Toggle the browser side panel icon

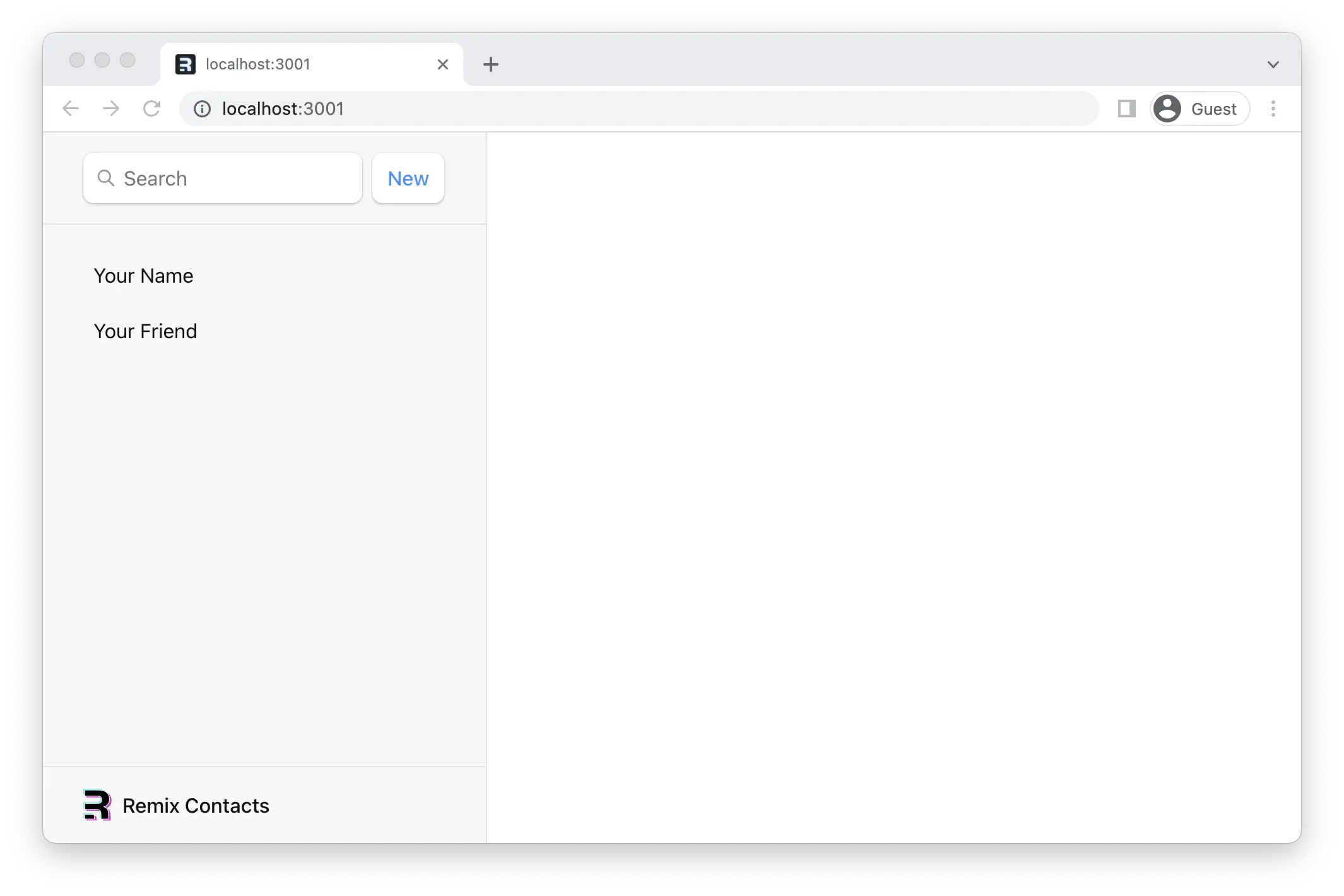point(1126,109)
